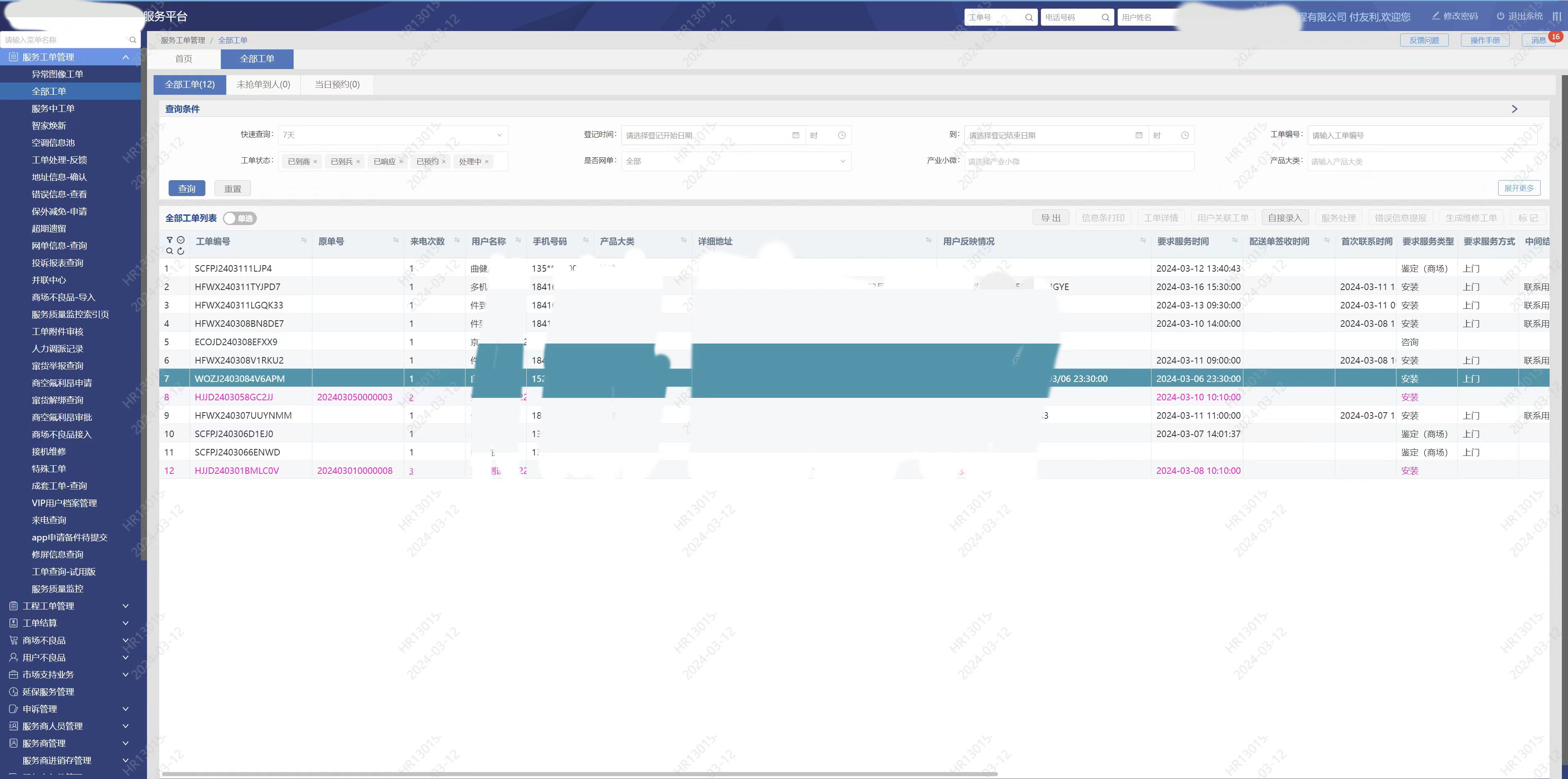Collapse the 服务工单管理 menu group
This screenshot has height=779, width=1568.
tap(70, 57)
